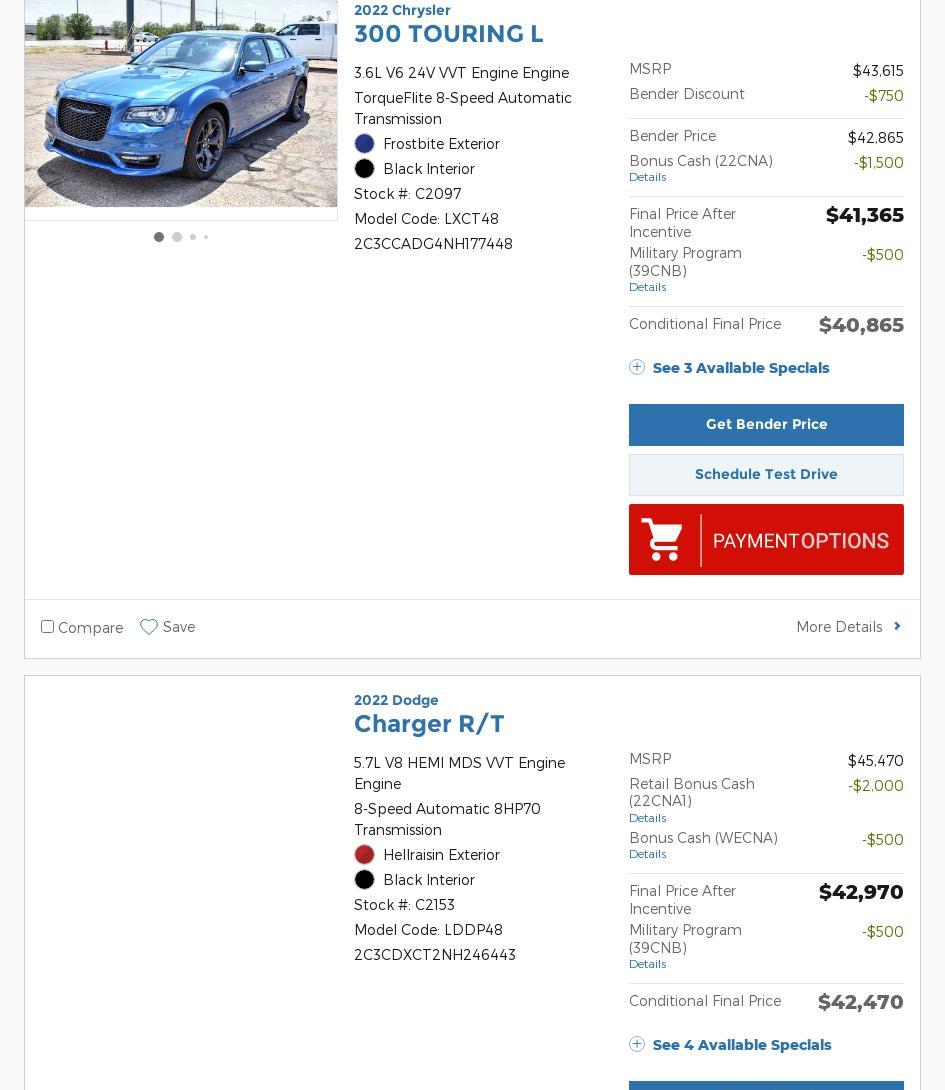
Task: Expand See 4 Available Specials
Action: pyautogui.click(x=742, y=1045)
